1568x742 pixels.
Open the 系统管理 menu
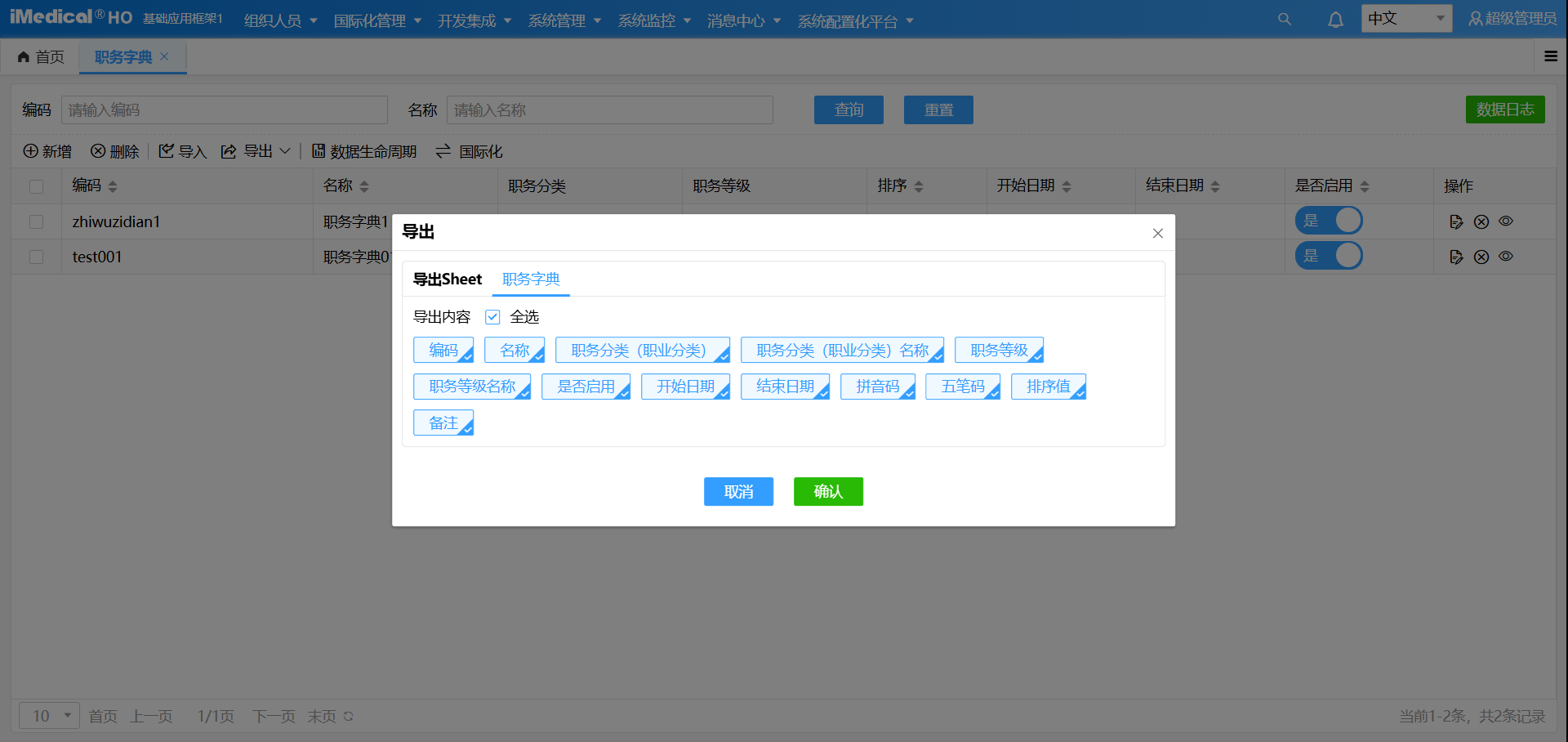564,20
